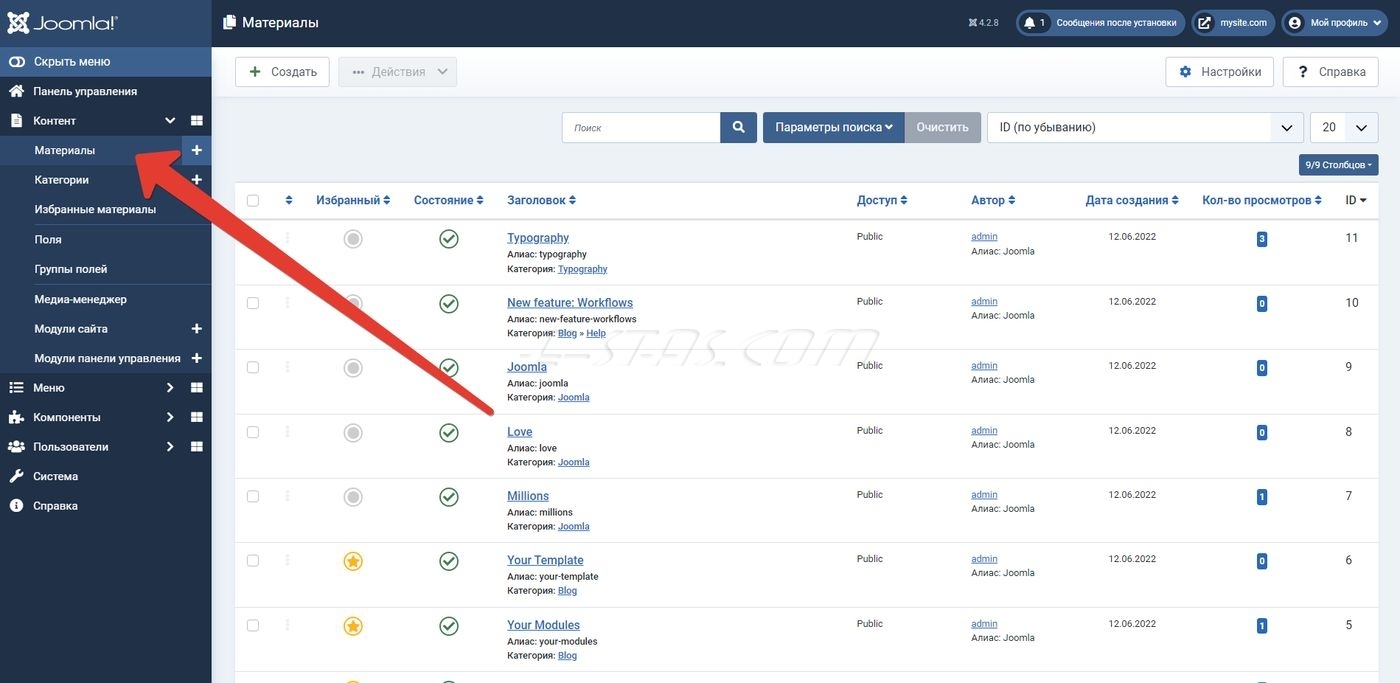Screen dimensions: 1400x683
Task: Check the select-all checkbox in table header
Action: pyautogui.click(x=253, y=201)
